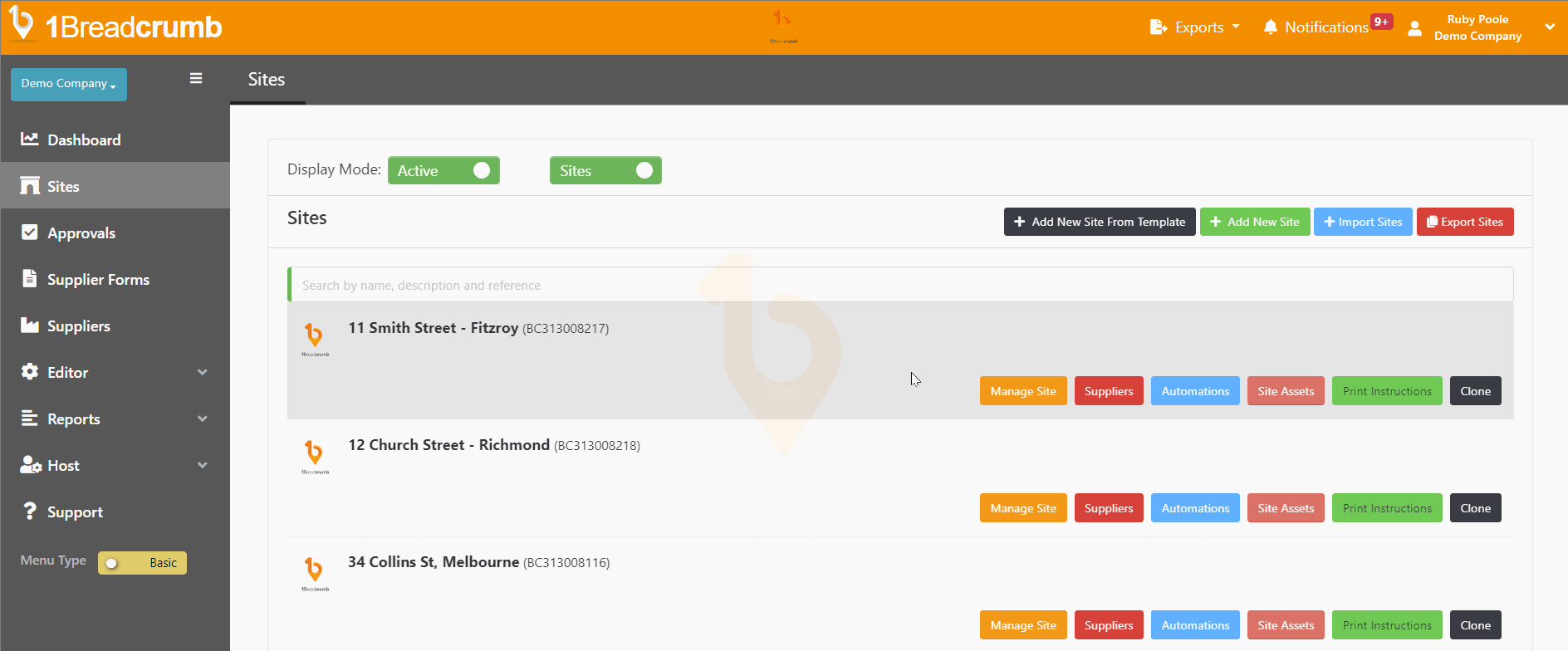The height and width of the screenshot is (651, 1568).
Task: Open Dashboard via its chart icon
Action: (30, 139)
